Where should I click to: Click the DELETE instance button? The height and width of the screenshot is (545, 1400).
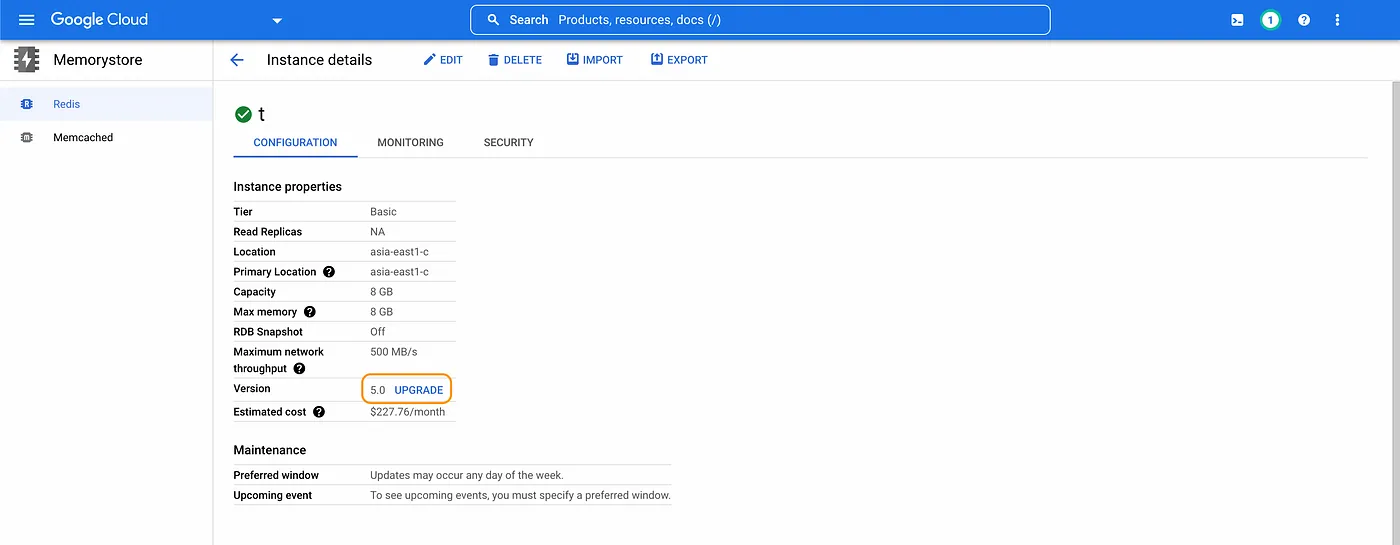[x=514, y=60]
